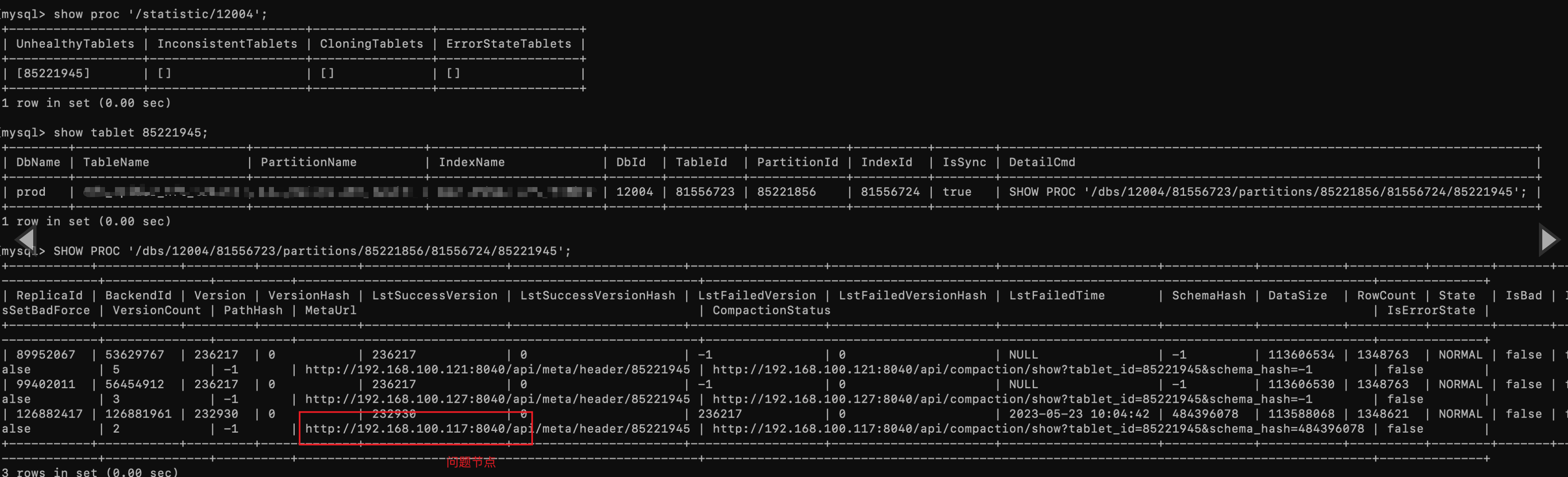Click the TableId value 81556723
The width and height of the screenshot is (1568, 477).
pyautogui.click(x=704, y=192)
